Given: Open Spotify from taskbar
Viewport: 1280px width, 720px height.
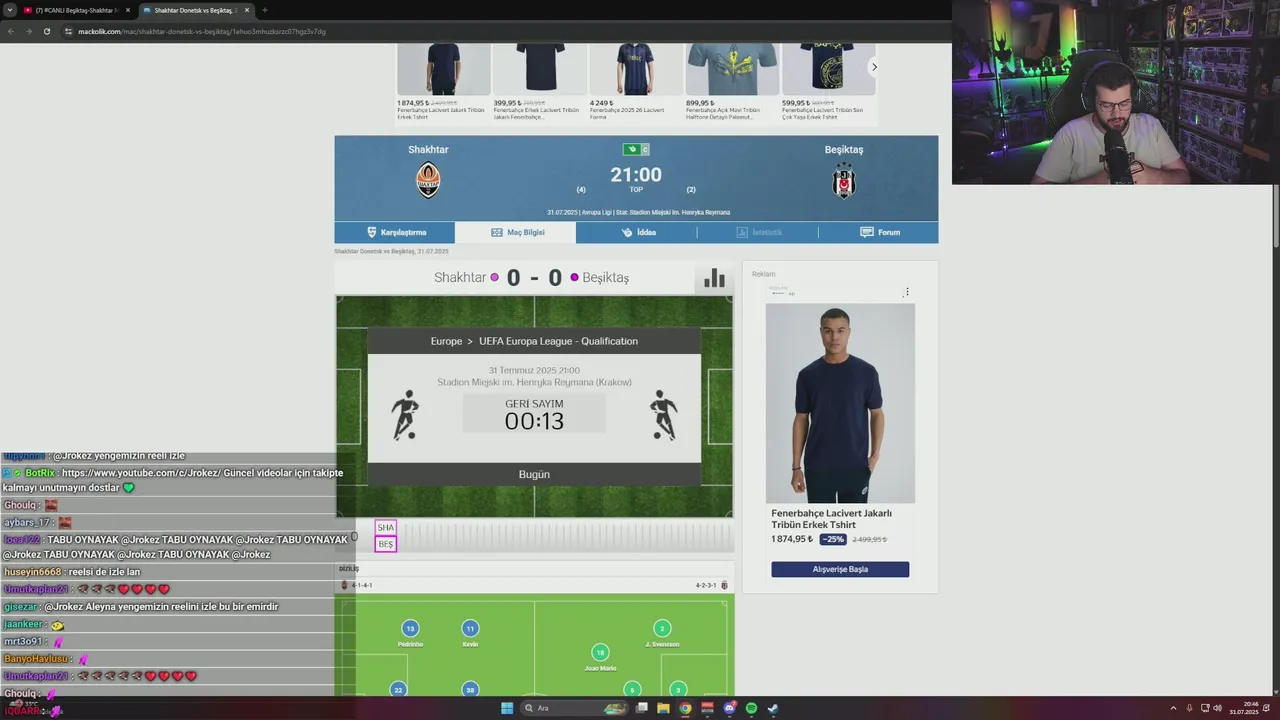Looking at the screenshot, I should [x=751, y=708].
